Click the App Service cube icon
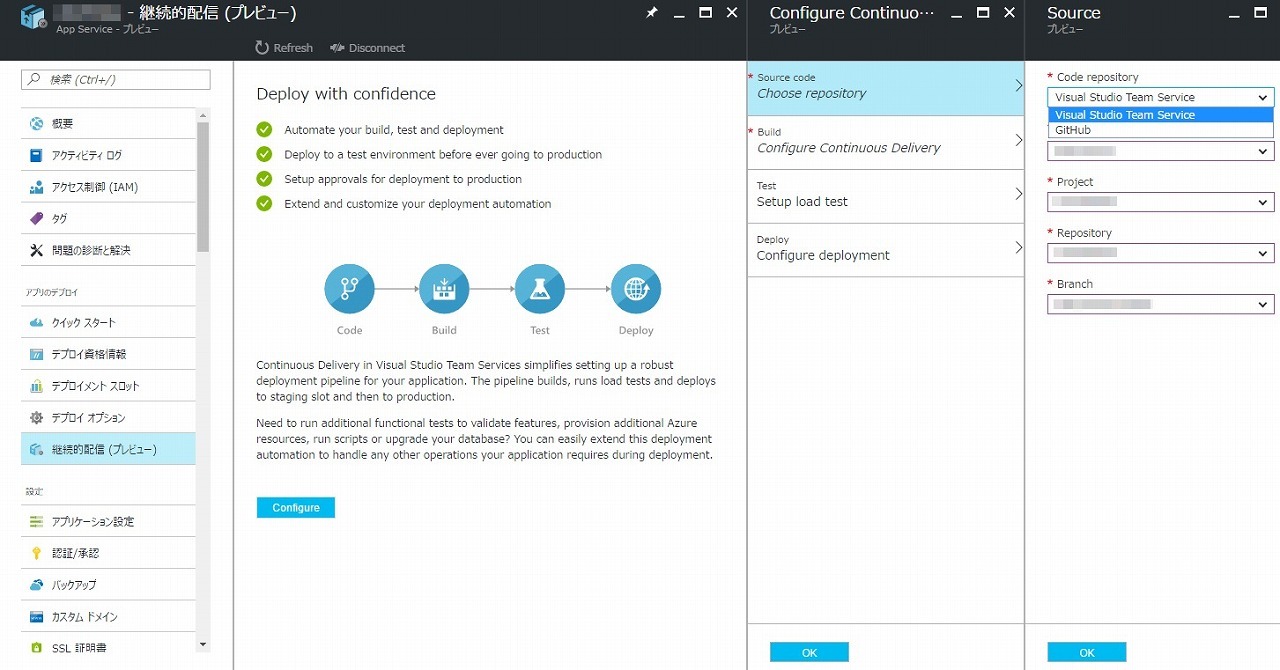 34,18
